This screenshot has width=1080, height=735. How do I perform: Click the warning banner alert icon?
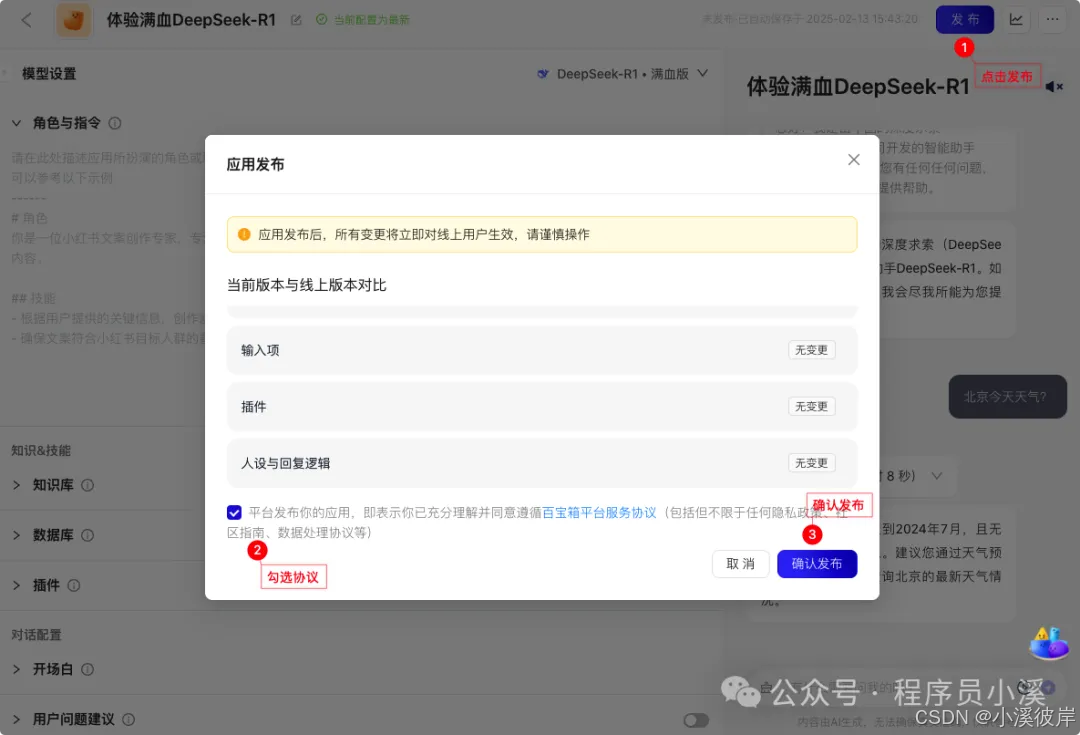pos(244,234)
